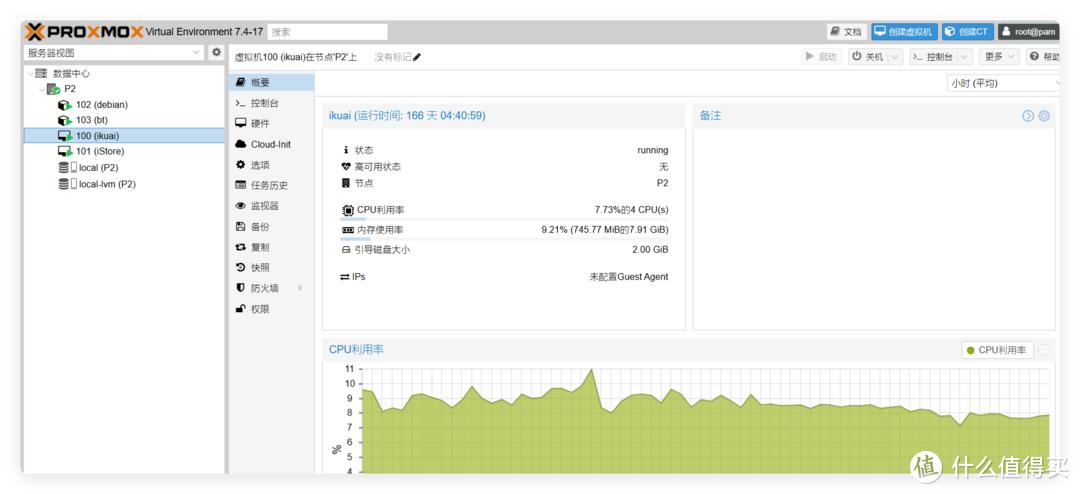This screenshot has height=494, width=1080.
Task: Focus the 搜索 search field
Action: pos(327,32)
